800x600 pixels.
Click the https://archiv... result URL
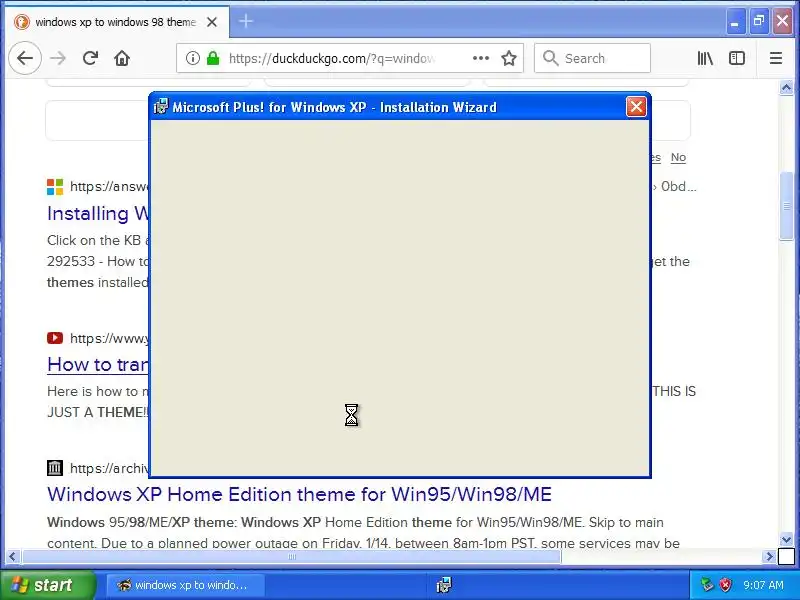tap(109, 468)
